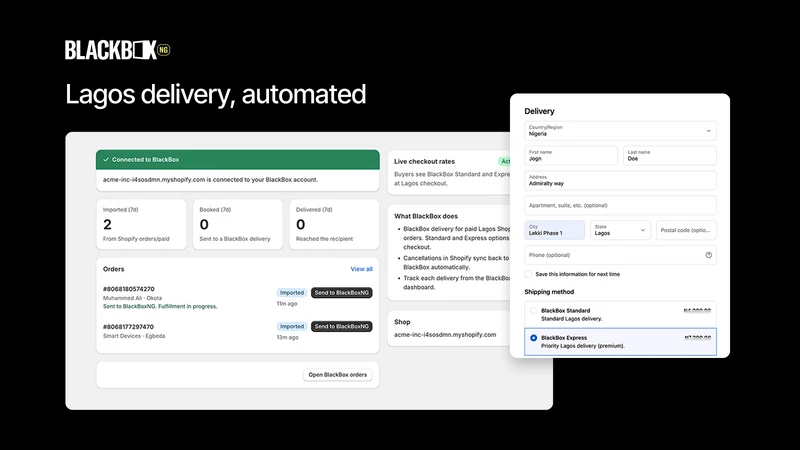
Task: Click the phone field help icon
Action: click(709, 255)
